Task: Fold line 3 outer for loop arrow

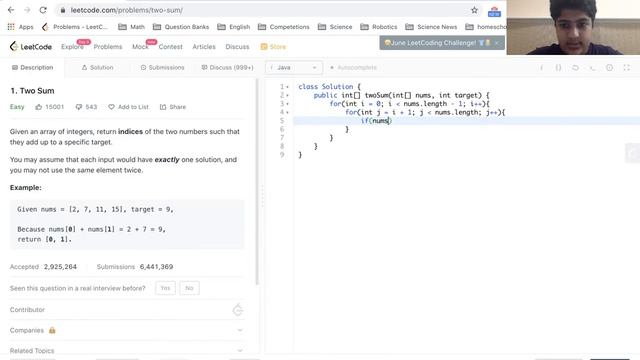Action: (287, 104)
